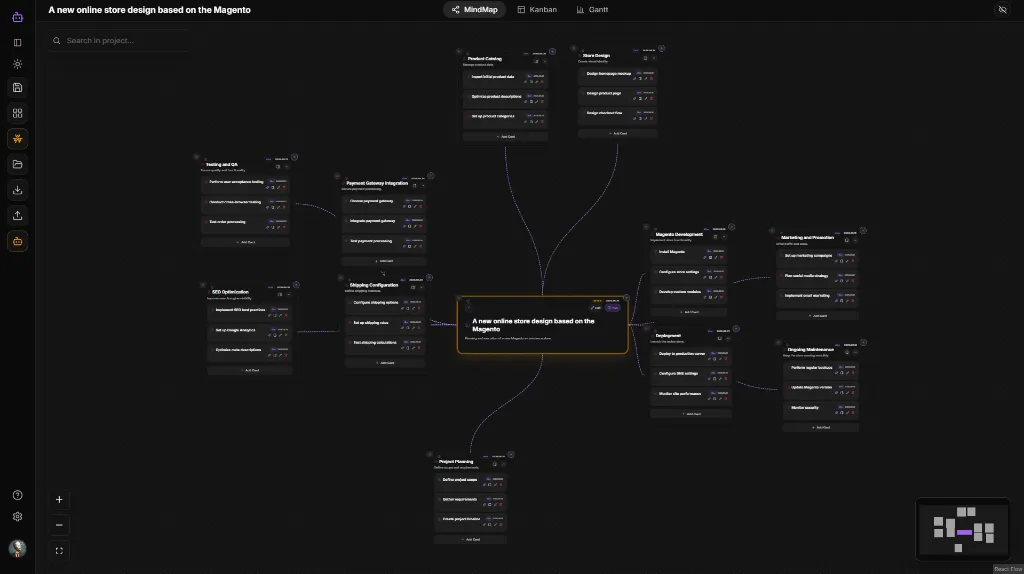Image resolution: width=1024 pixels, height=574 pixels.
Task: Switch to the MindMap view tab
Action: pyautogui.click(x=475, y=10)
